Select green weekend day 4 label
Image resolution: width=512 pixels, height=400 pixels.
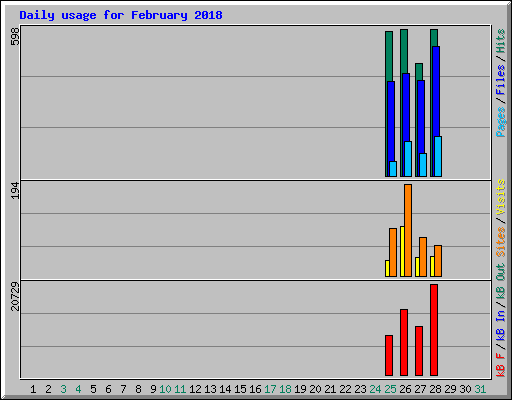78,389
